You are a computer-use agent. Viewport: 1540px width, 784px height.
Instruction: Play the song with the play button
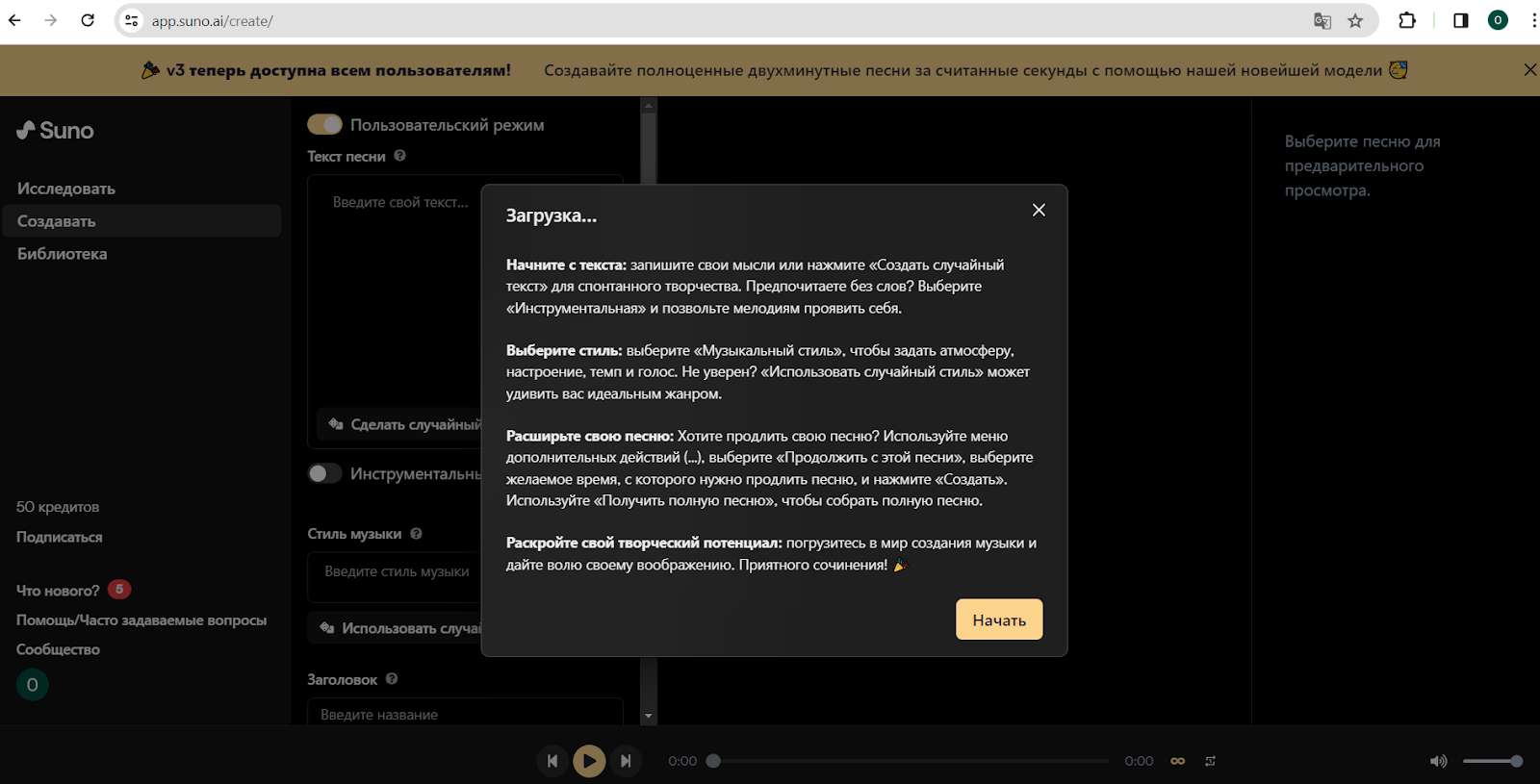589,761
